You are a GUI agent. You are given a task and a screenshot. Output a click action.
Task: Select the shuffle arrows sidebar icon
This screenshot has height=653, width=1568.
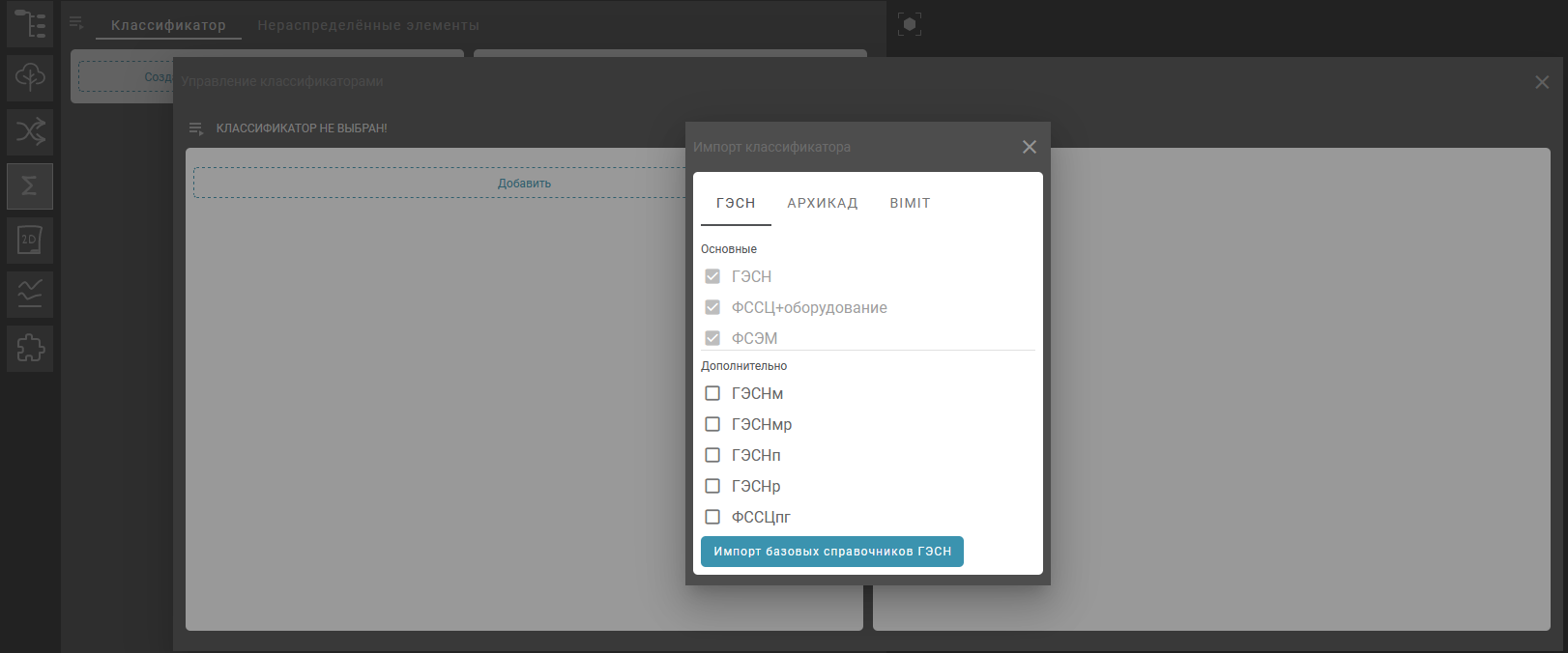point(30,131)
